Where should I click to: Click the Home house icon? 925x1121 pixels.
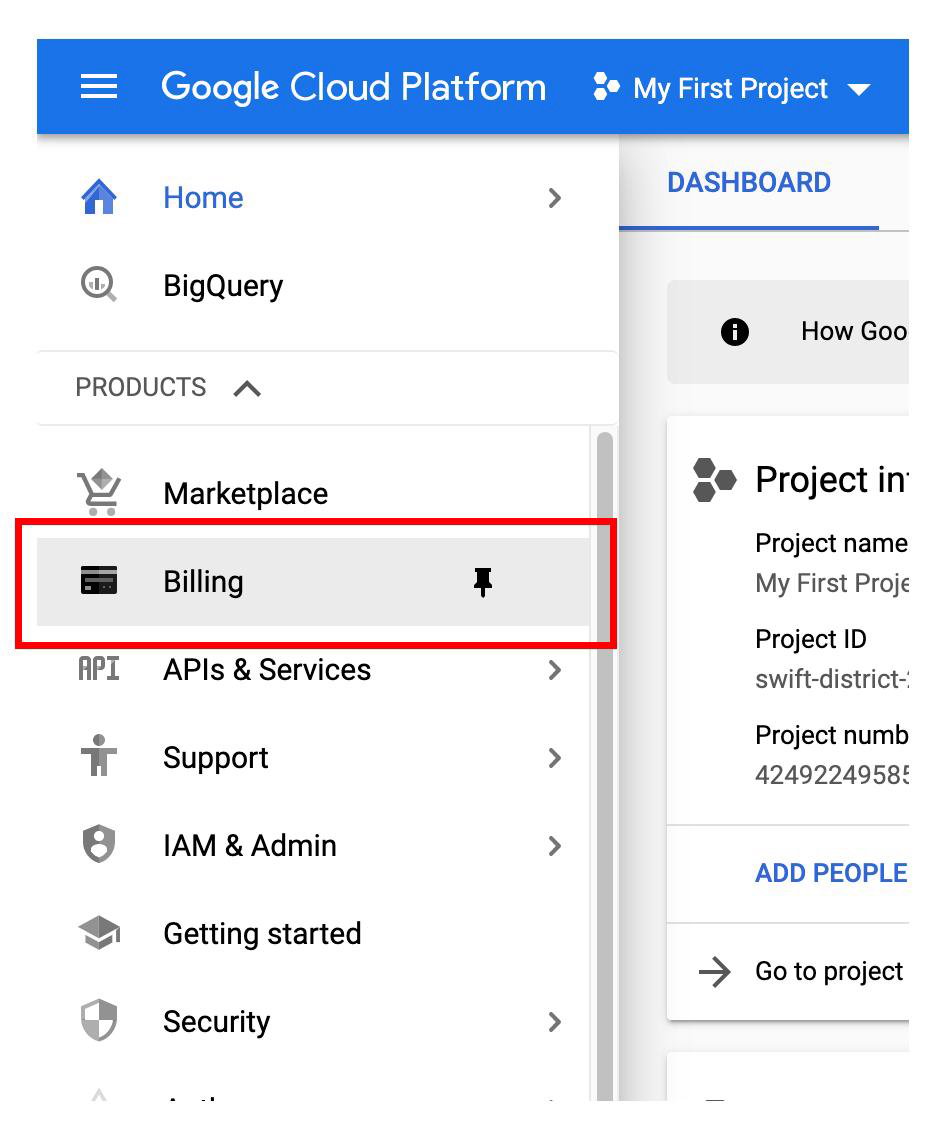[99, 197]
